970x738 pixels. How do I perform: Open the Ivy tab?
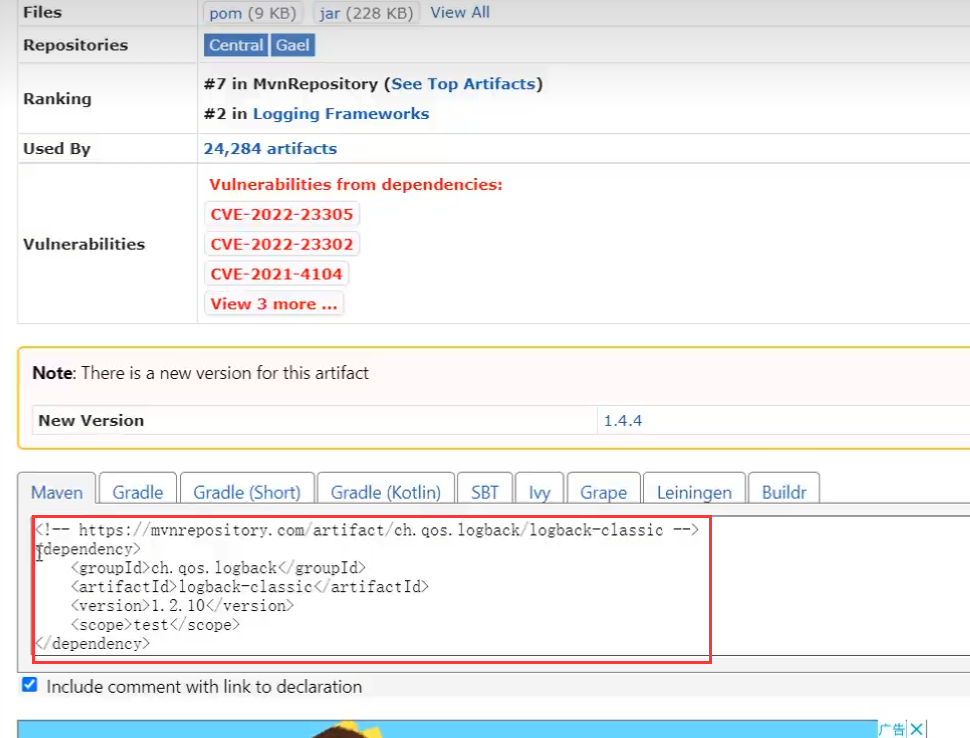(539, 492)
